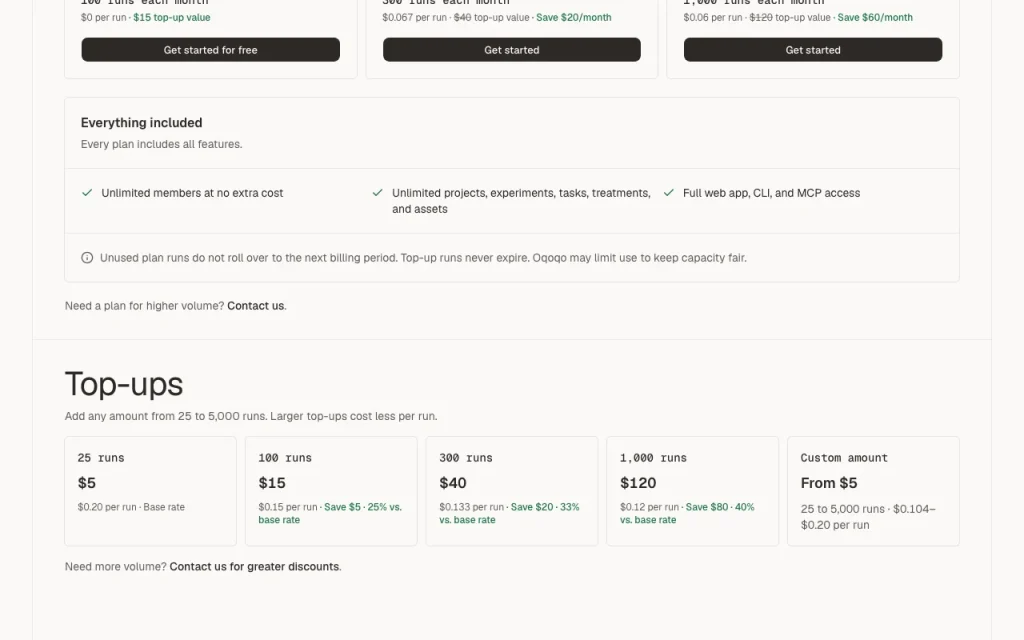Click 'Full web app, CLI, and MCP access' text
The width and height of the screenshot is (1024, 640).
771,193
